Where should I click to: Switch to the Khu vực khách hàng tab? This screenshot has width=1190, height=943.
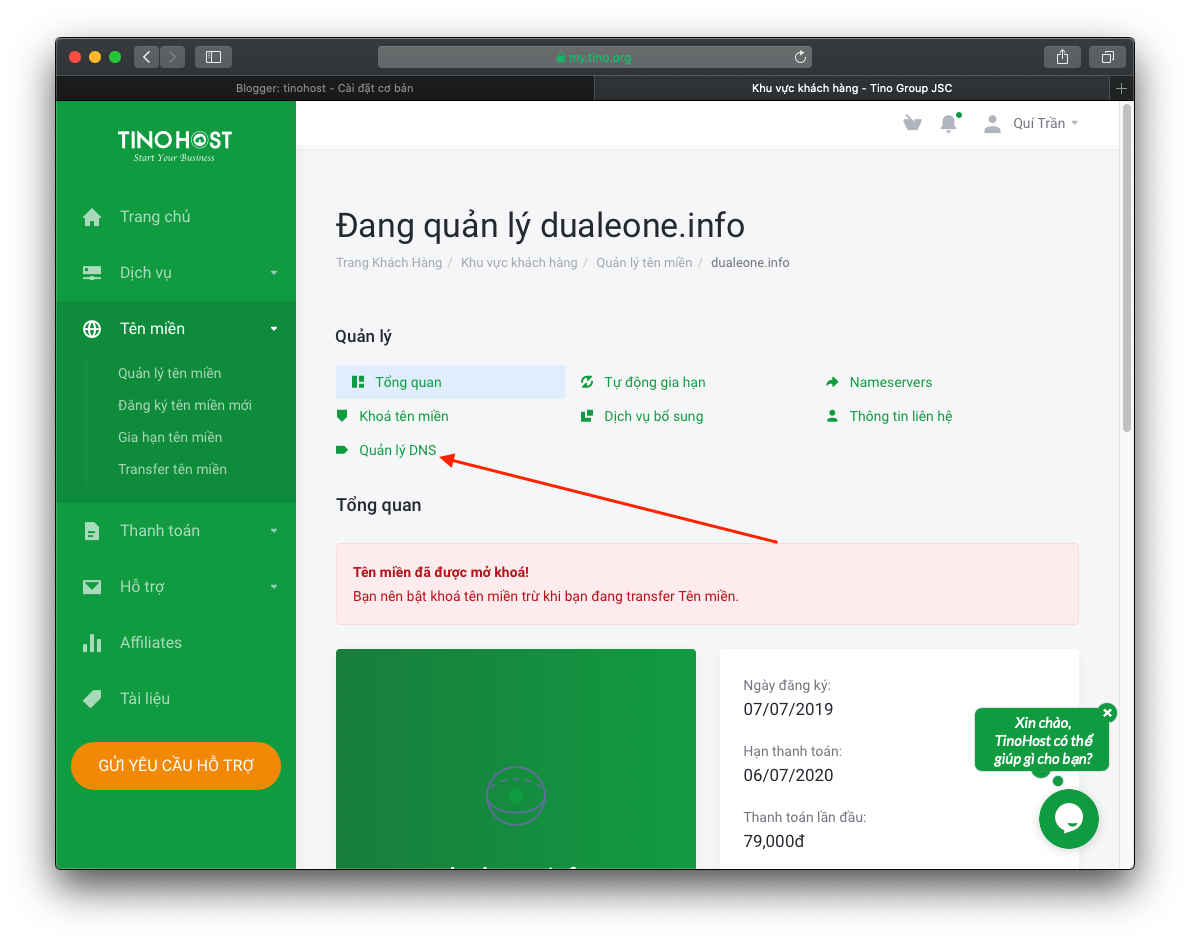(x=852, y=88)
